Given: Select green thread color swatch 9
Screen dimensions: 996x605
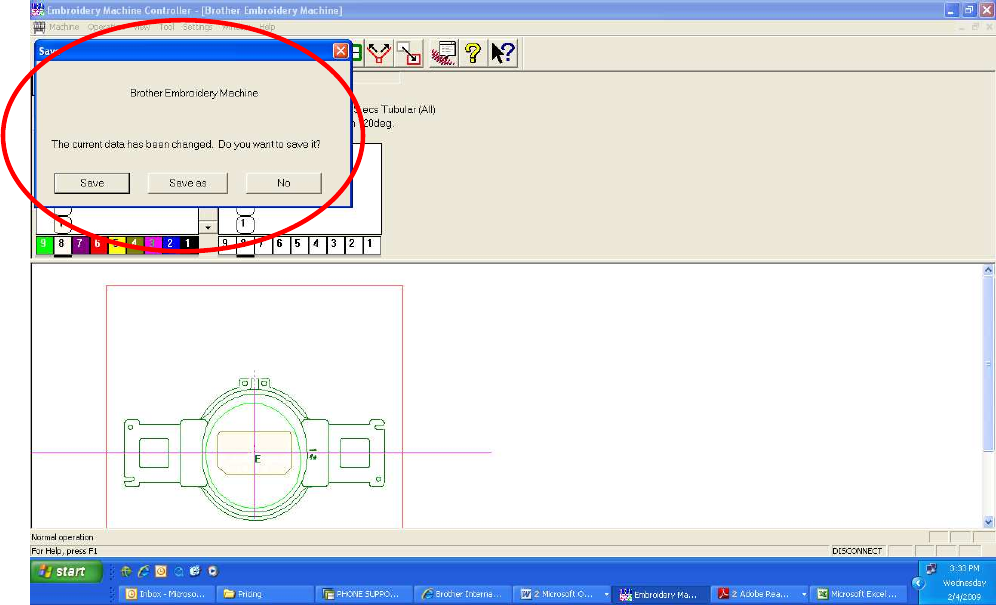Looking at the screenshot, I should pyautogui.click(x=44, y=244).
